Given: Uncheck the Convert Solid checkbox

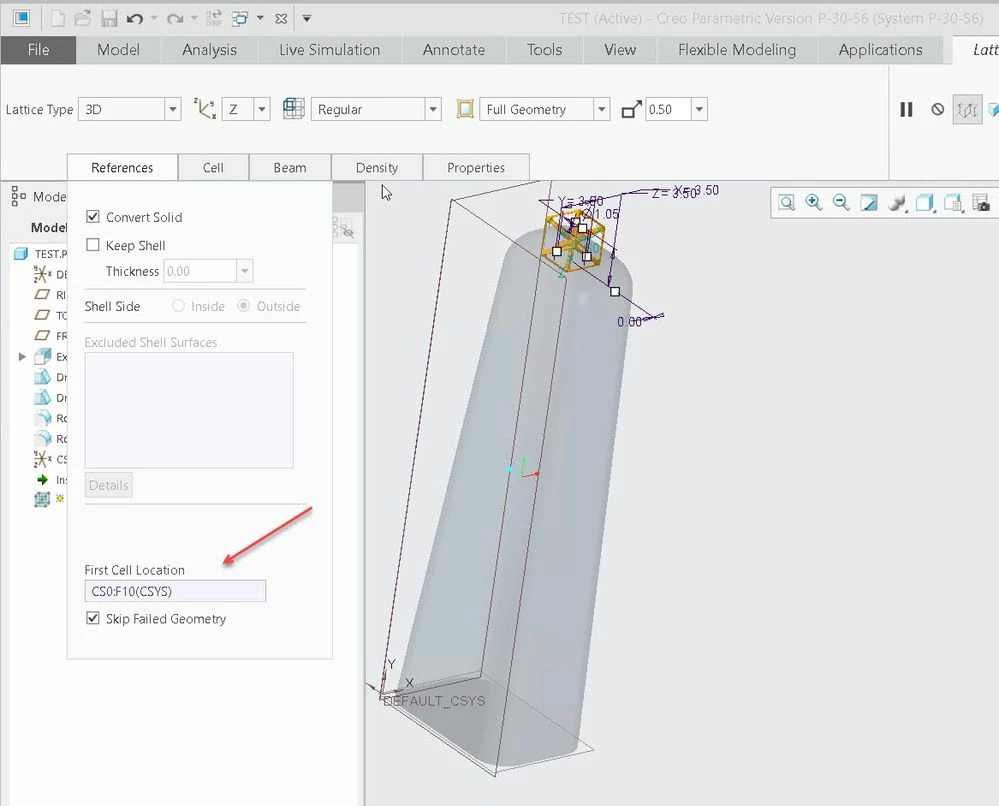Looking at the screenshot, I should tap(93, 217).
